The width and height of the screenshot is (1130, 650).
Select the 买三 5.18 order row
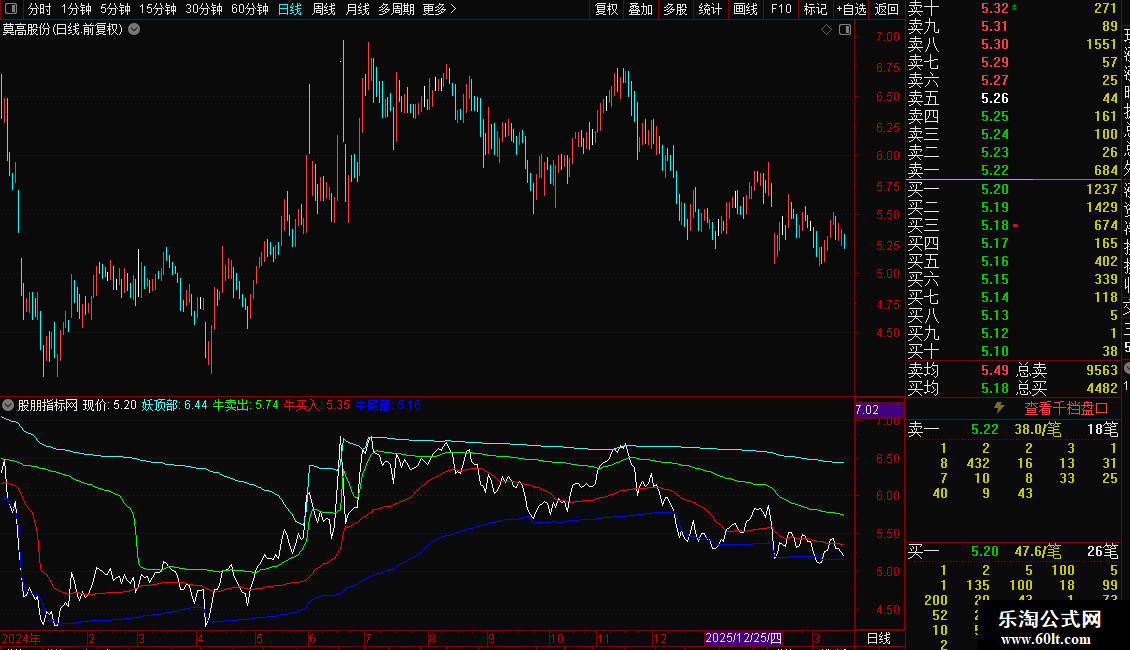pyautogui.click(x=1013, y=226)
